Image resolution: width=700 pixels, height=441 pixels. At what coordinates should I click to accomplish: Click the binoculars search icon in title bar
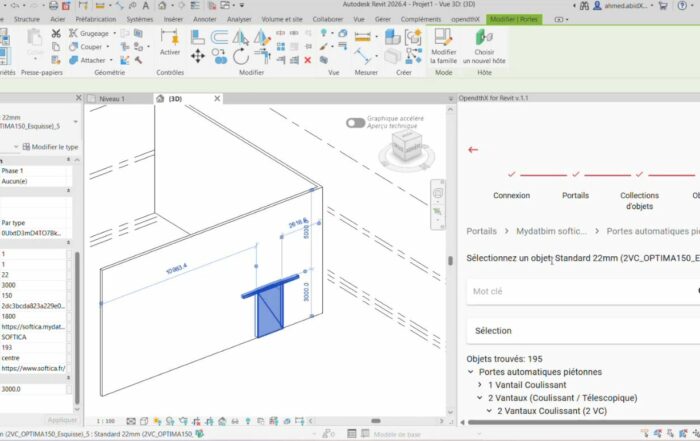pyautogui.click(x=584, y=6)
